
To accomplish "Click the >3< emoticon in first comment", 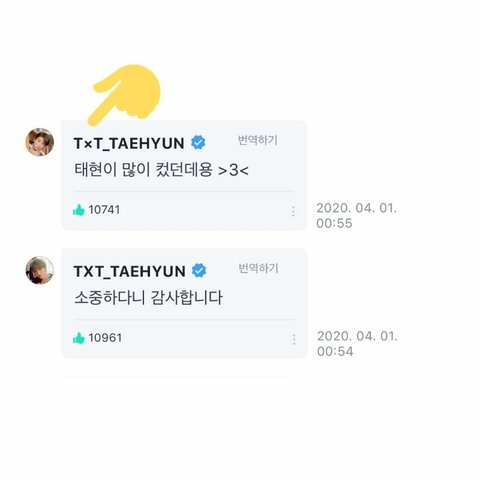I will point(233,170).
